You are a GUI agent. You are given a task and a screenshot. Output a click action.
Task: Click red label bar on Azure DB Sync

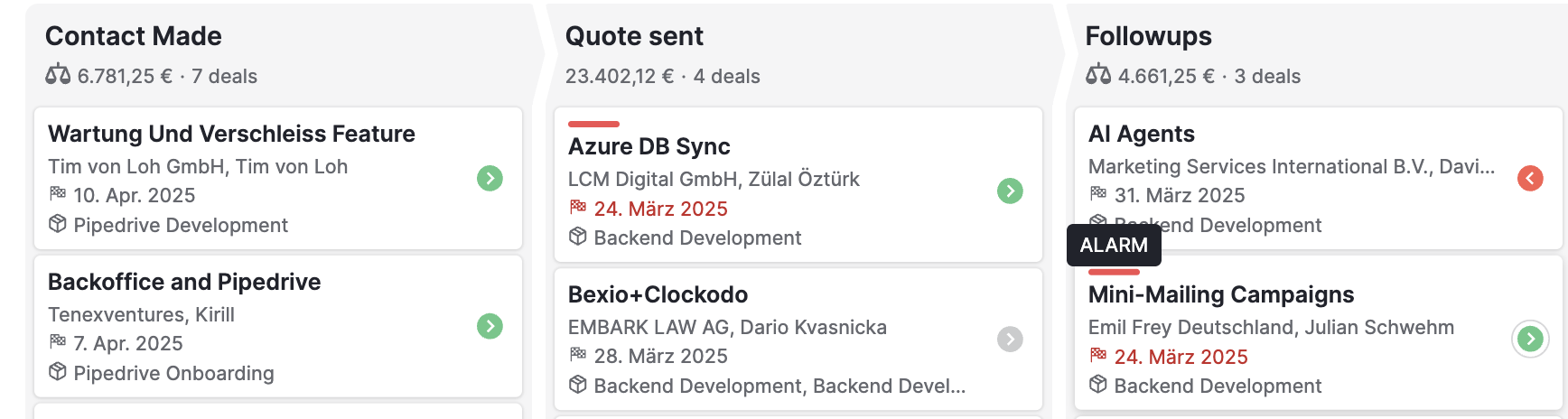click(x=593, y=124)
